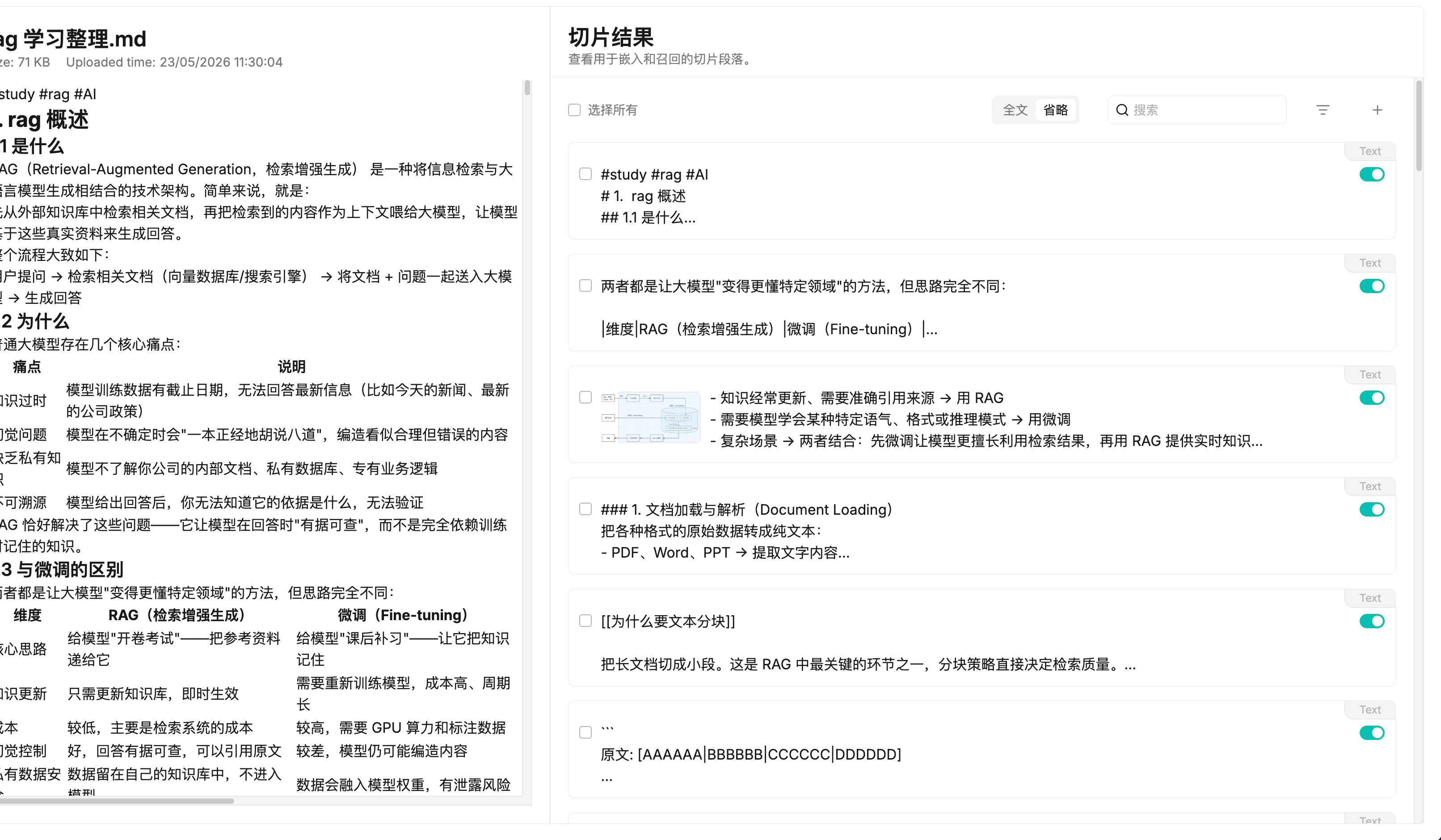Viewport: 1441px width, 840px height.
Task: Click the subtitle 查看用于嵌入和召回的切片段落
Action: tap(660, 59)
